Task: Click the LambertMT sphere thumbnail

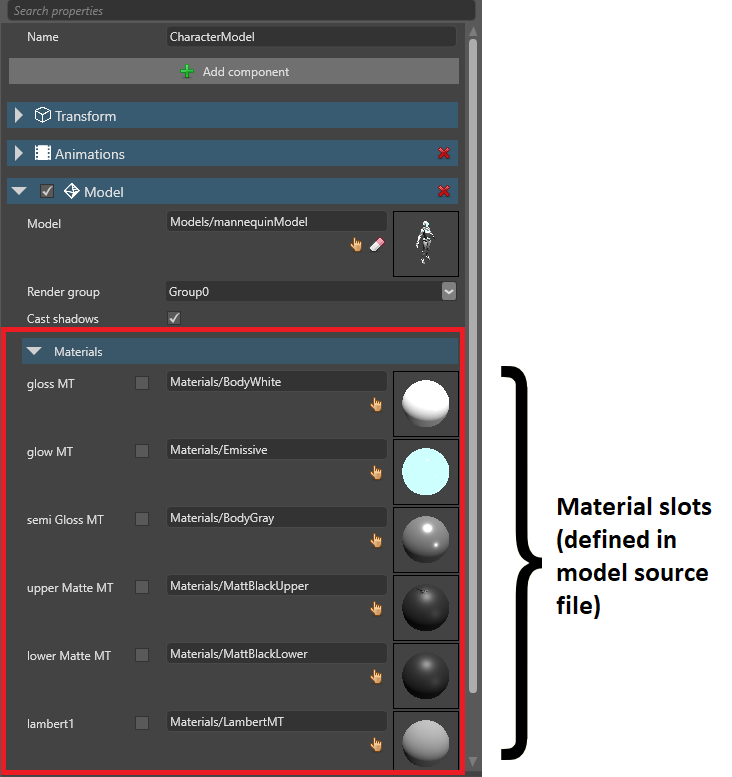Action: coord(426,741)
